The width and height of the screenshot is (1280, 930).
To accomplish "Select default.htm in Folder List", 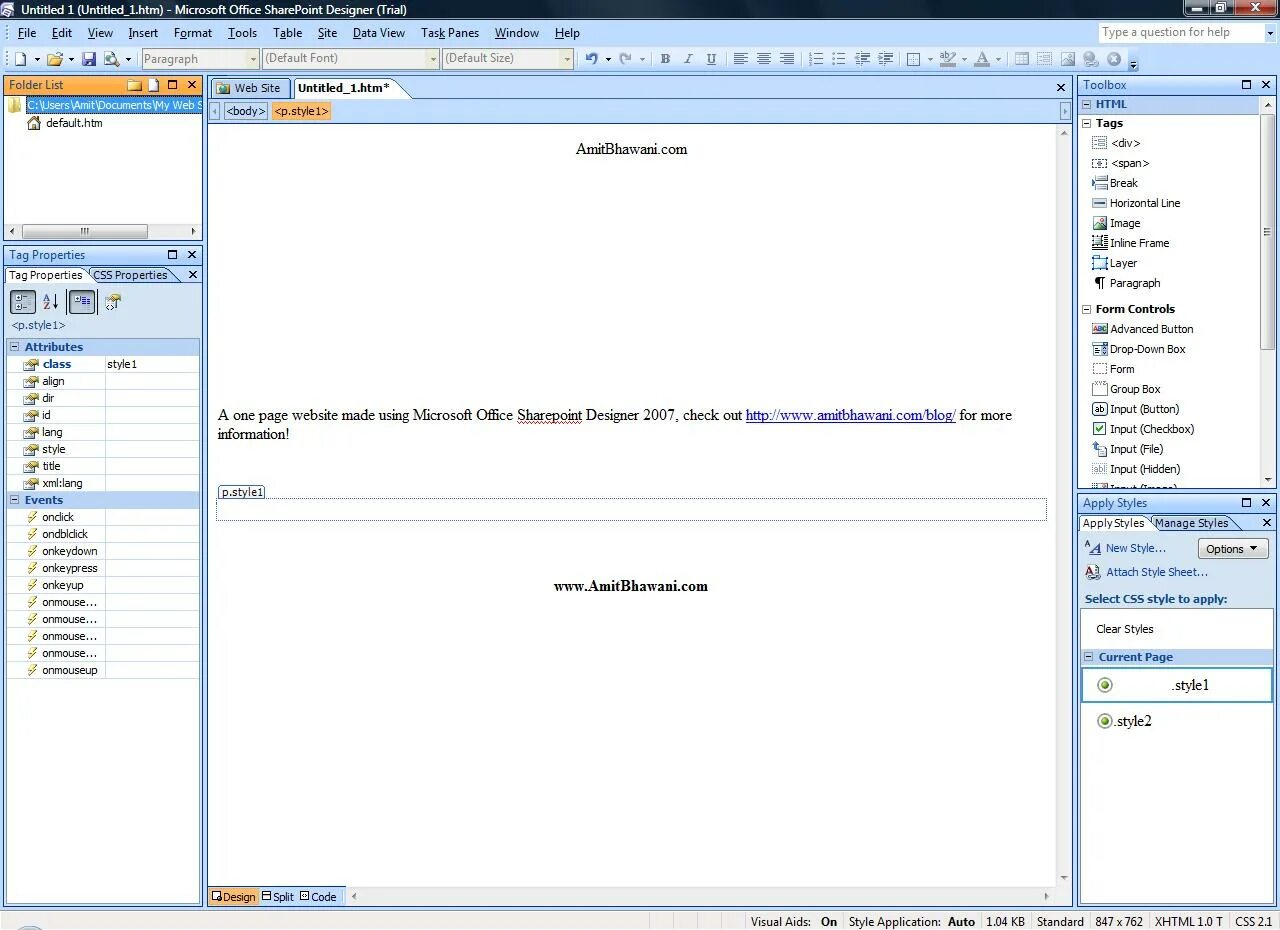I will 74,123.
